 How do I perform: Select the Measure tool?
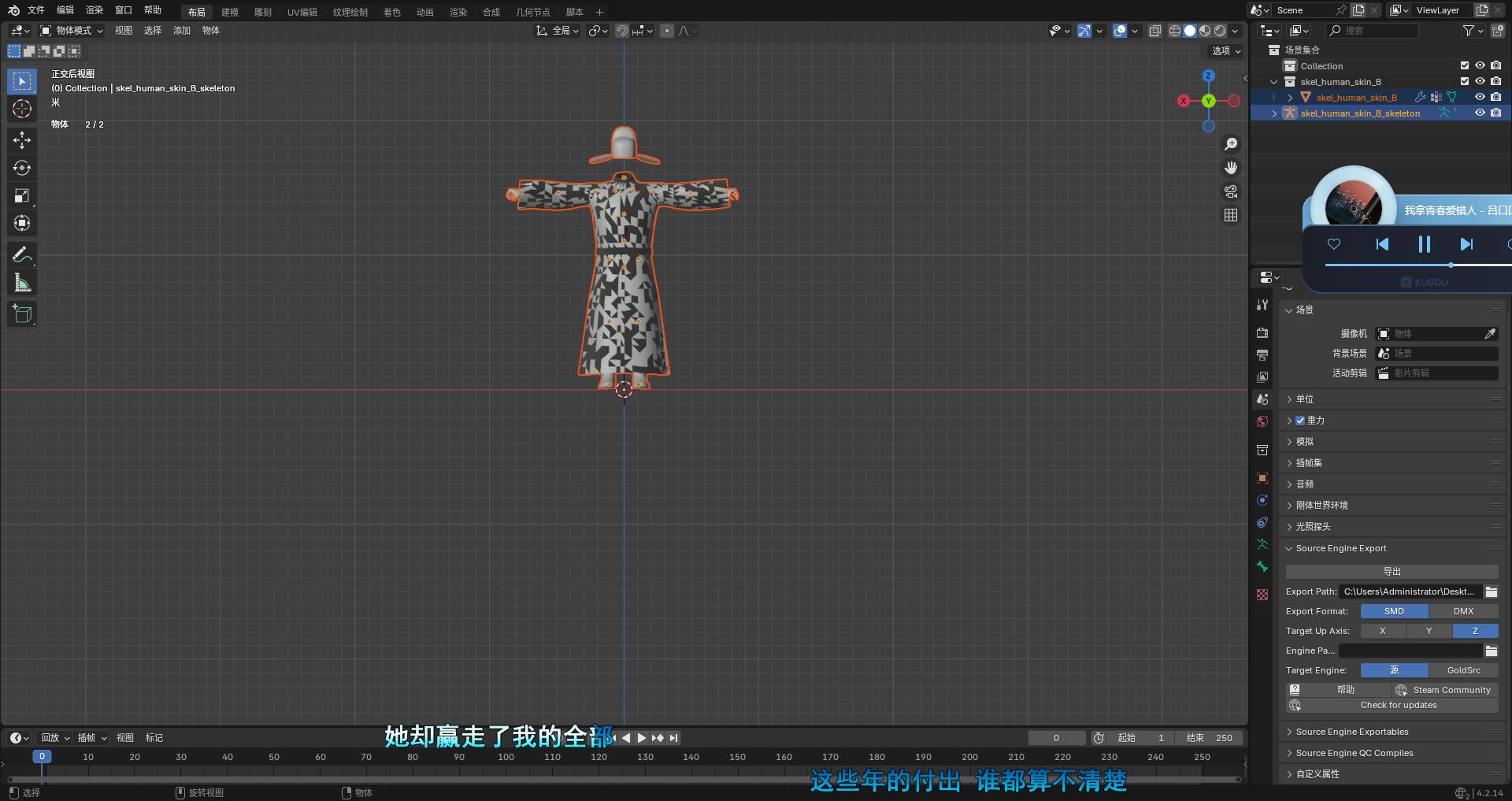[22, 283]
